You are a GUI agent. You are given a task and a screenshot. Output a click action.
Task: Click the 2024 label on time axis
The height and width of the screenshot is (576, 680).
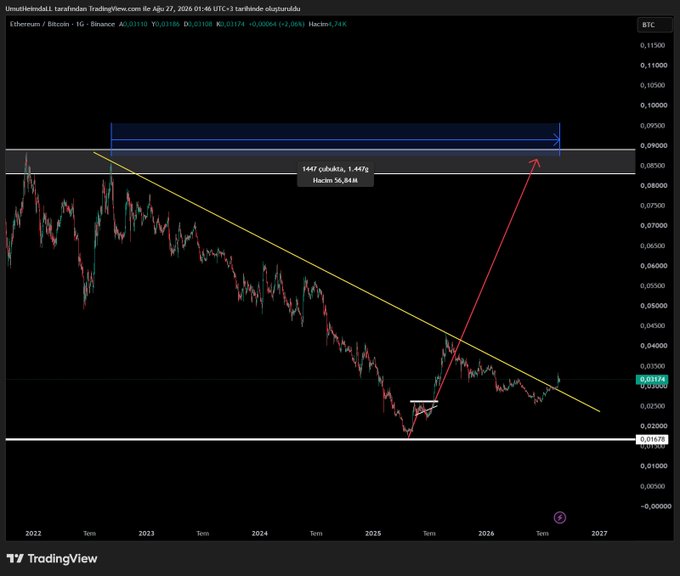(260, 533)
